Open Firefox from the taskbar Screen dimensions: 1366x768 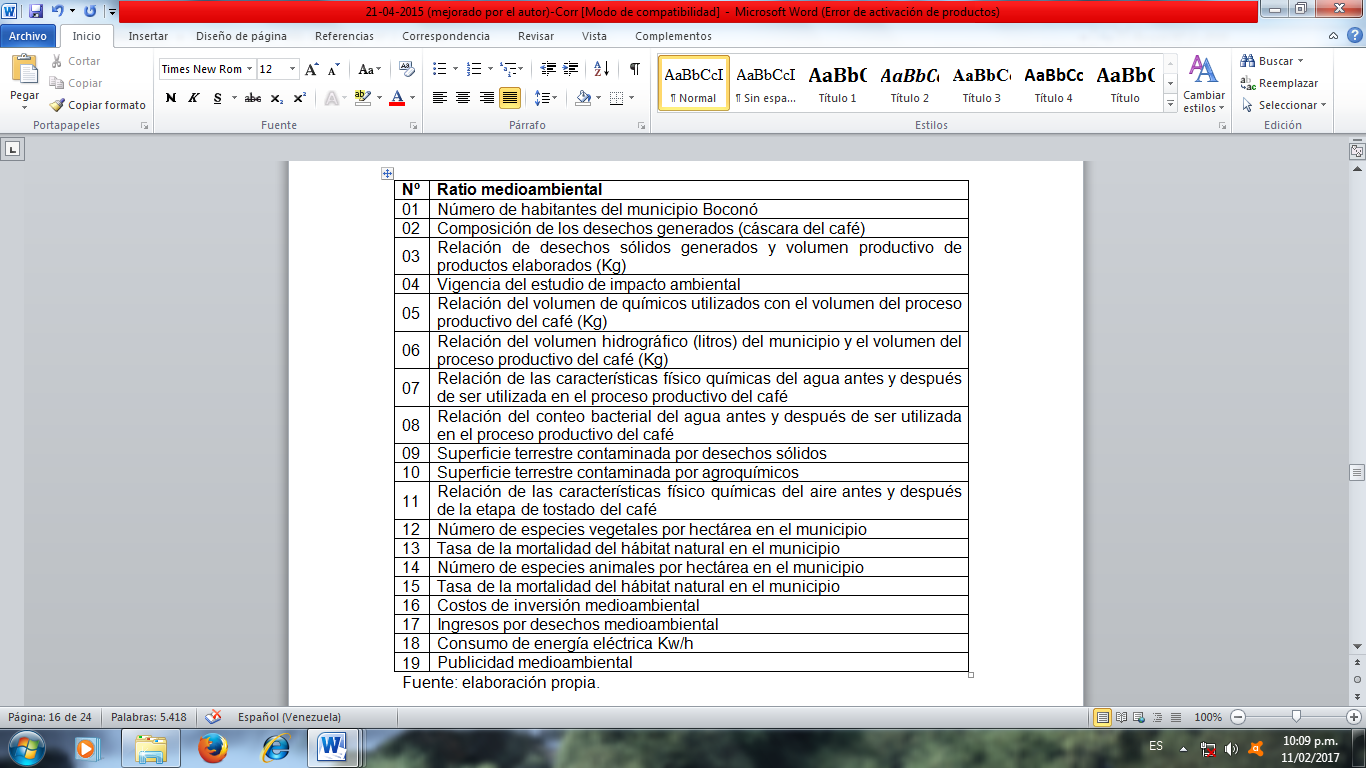click(x=212, y=747)
